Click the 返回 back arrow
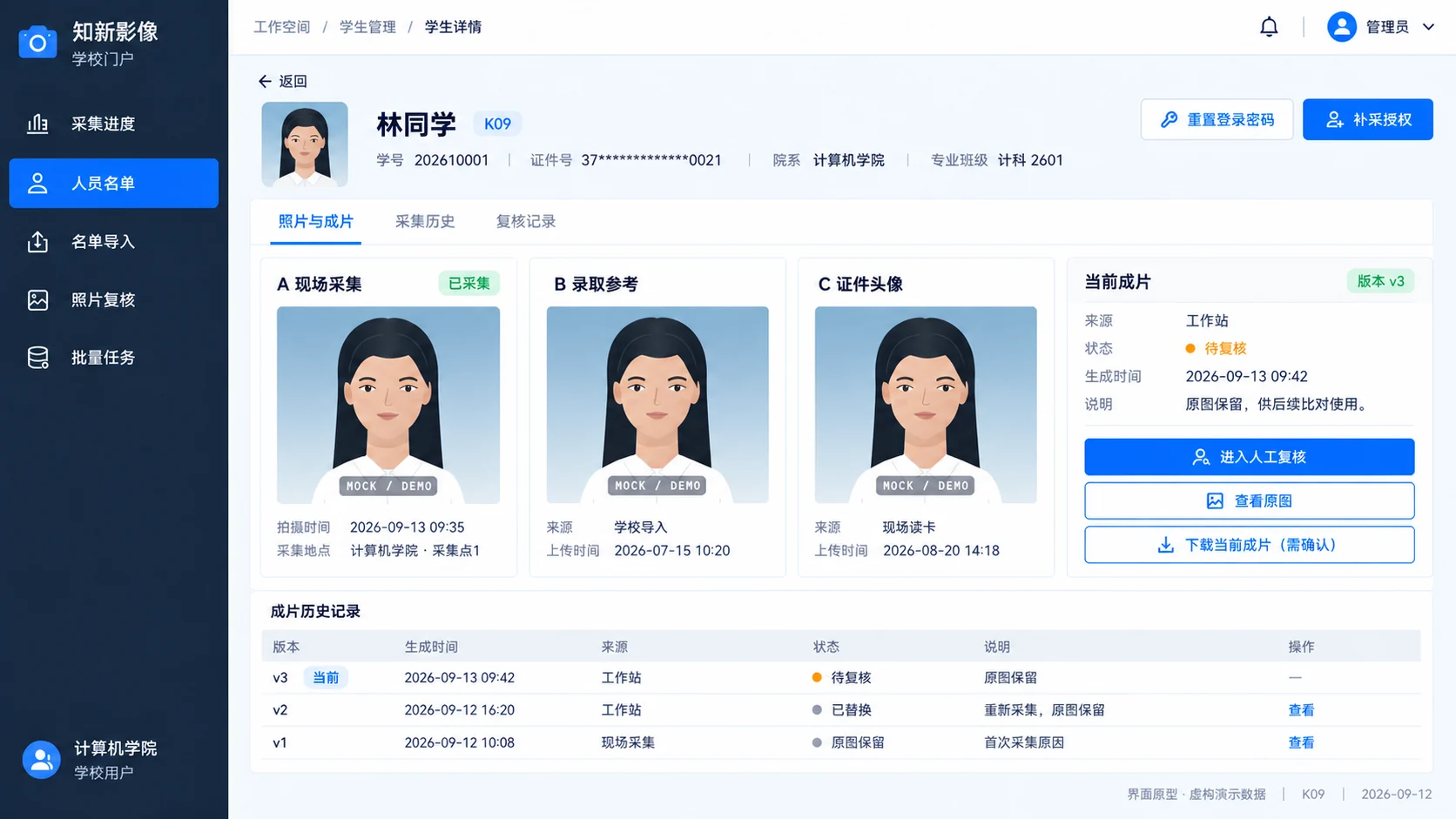Screen dimensions: 1456x819 coord(265,81)
